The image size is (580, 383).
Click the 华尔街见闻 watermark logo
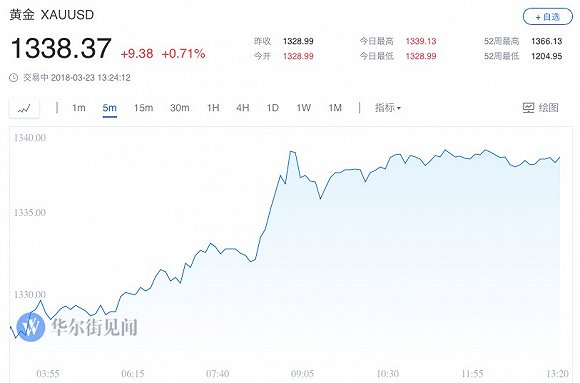point(31,327)
